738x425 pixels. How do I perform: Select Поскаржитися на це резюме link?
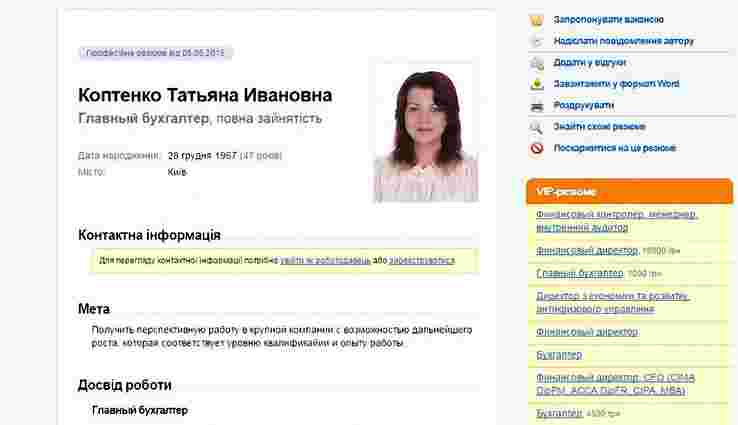point(615,148)
